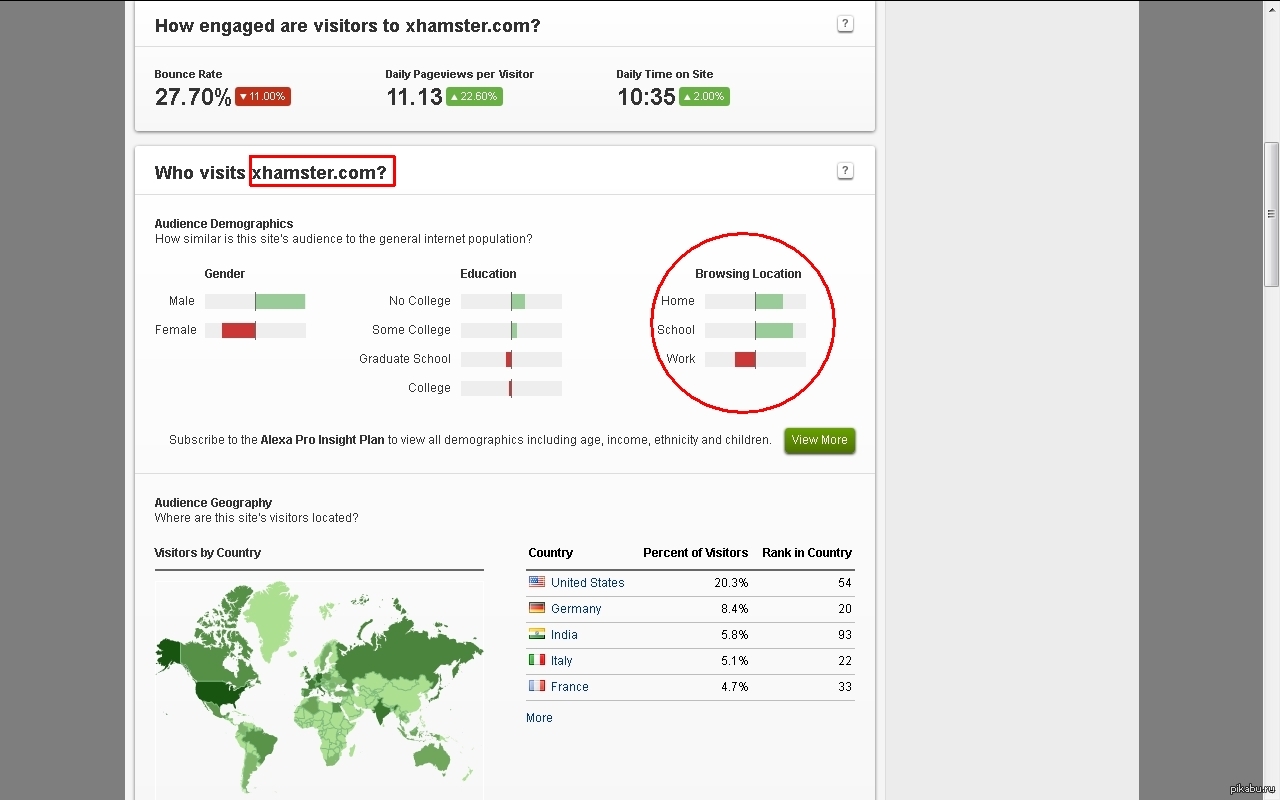Click the rank 93 cell for India
The height and width of the screenshot is (800, 1280).
point(845,635)
